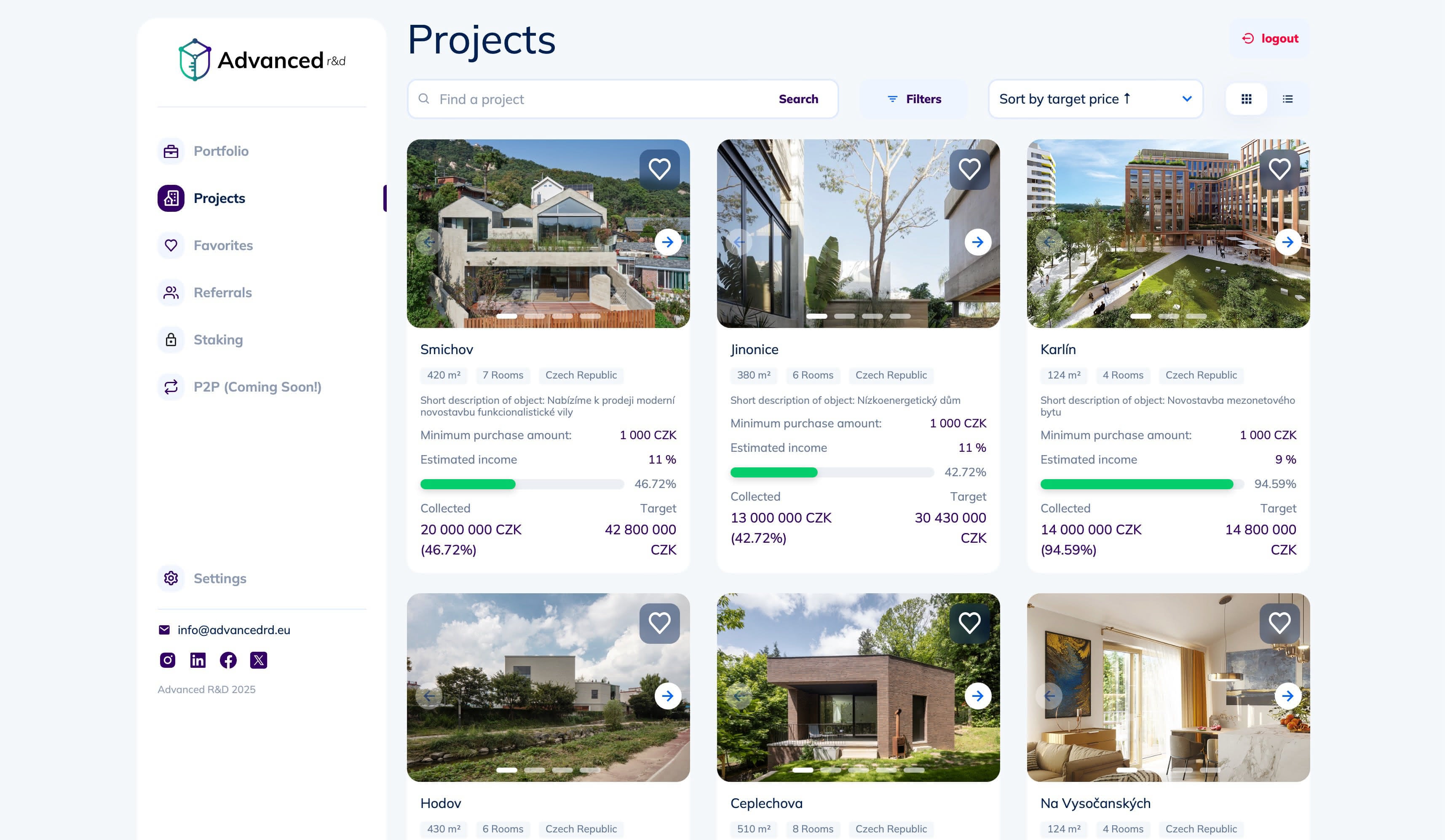Switch to grid view layout icon

click(1246, 99)
